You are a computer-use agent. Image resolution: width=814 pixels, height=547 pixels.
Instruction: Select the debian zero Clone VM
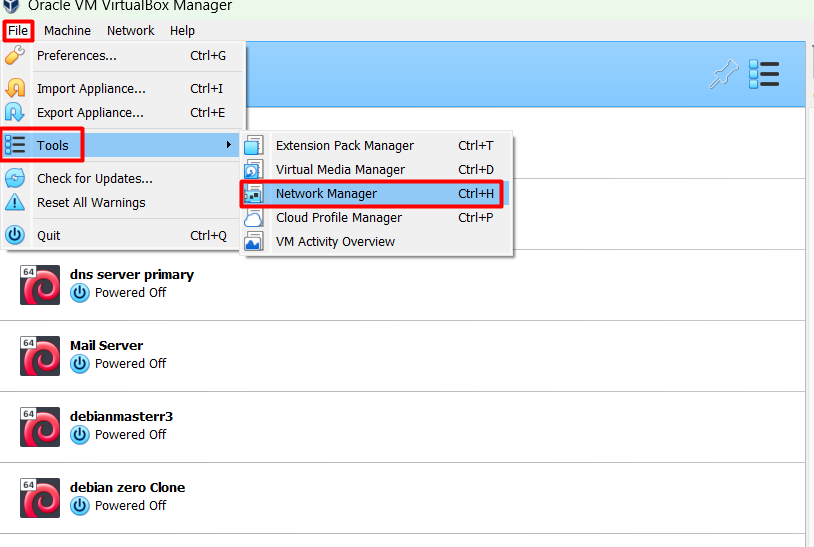tap(402, 498)
